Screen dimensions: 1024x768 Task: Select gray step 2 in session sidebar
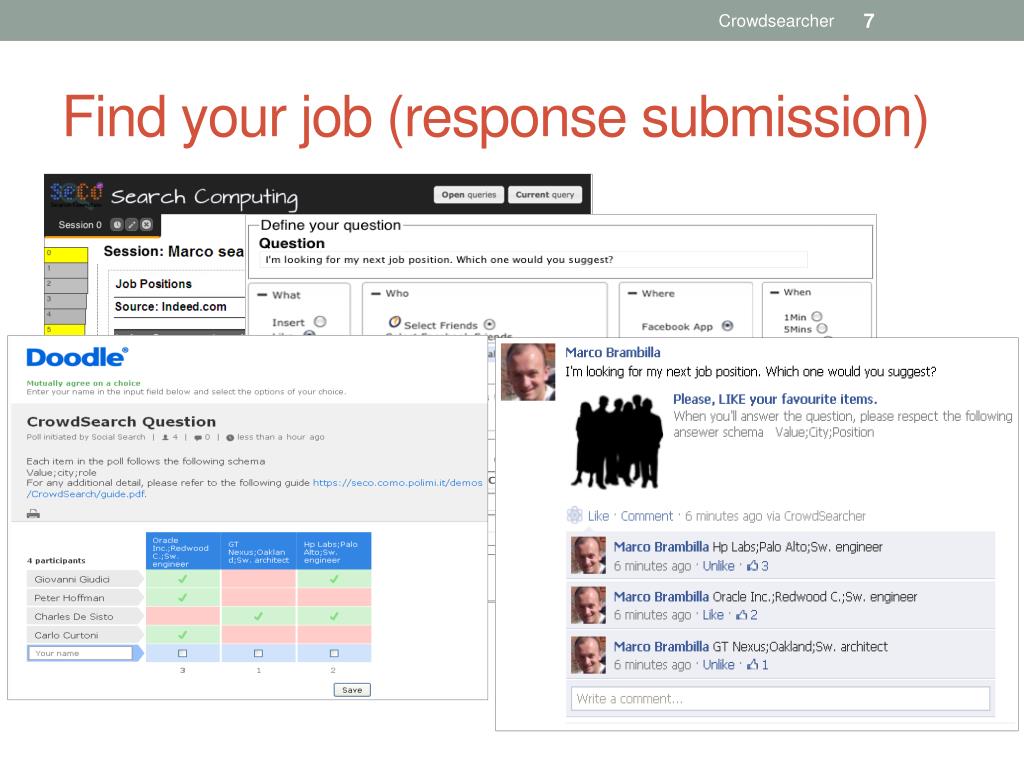pos(66,285)
